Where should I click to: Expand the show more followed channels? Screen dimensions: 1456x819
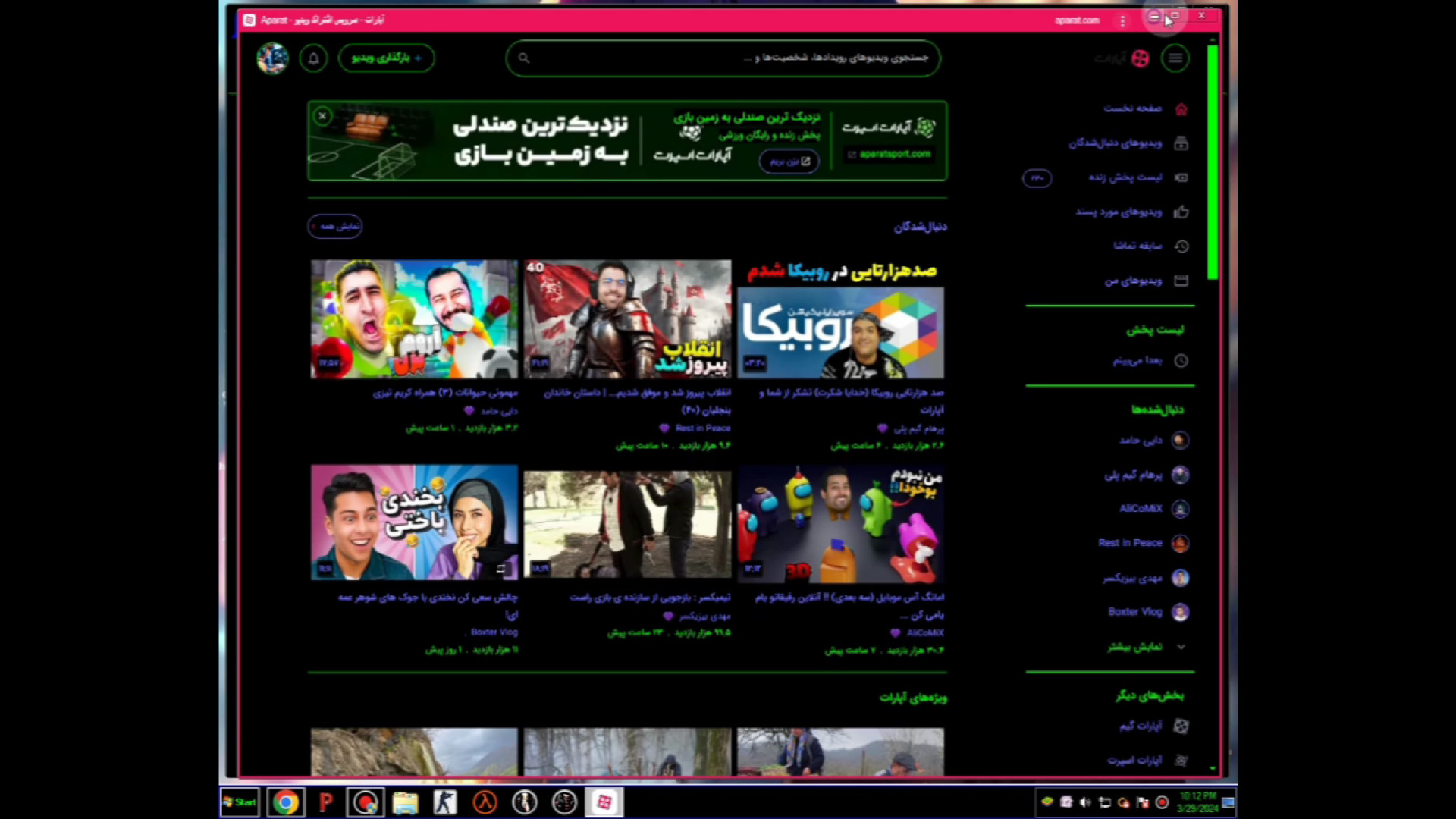click(1146, 647)
